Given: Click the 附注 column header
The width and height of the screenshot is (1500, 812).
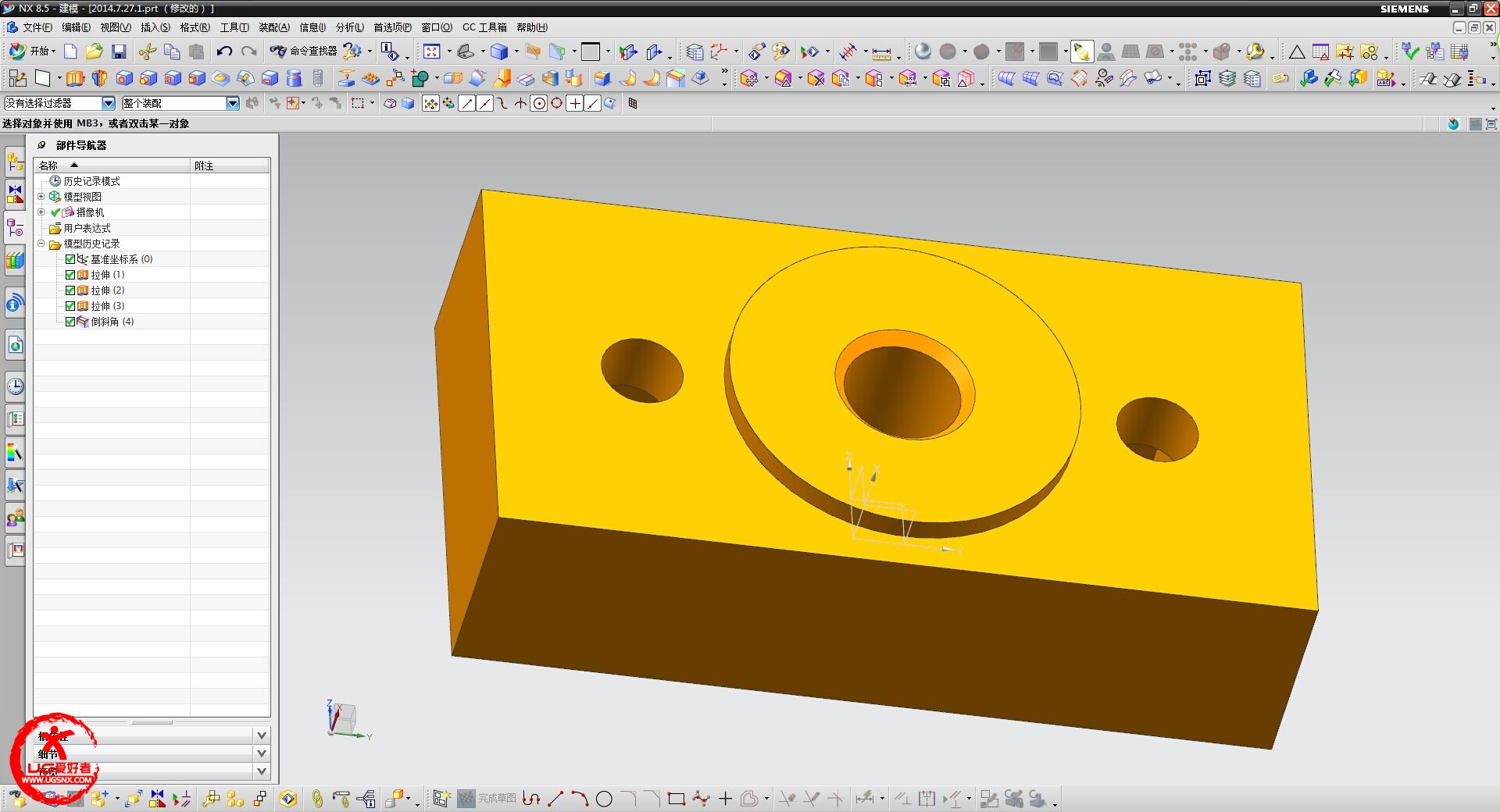Looking at the screenshot, I should click(230, 166).
